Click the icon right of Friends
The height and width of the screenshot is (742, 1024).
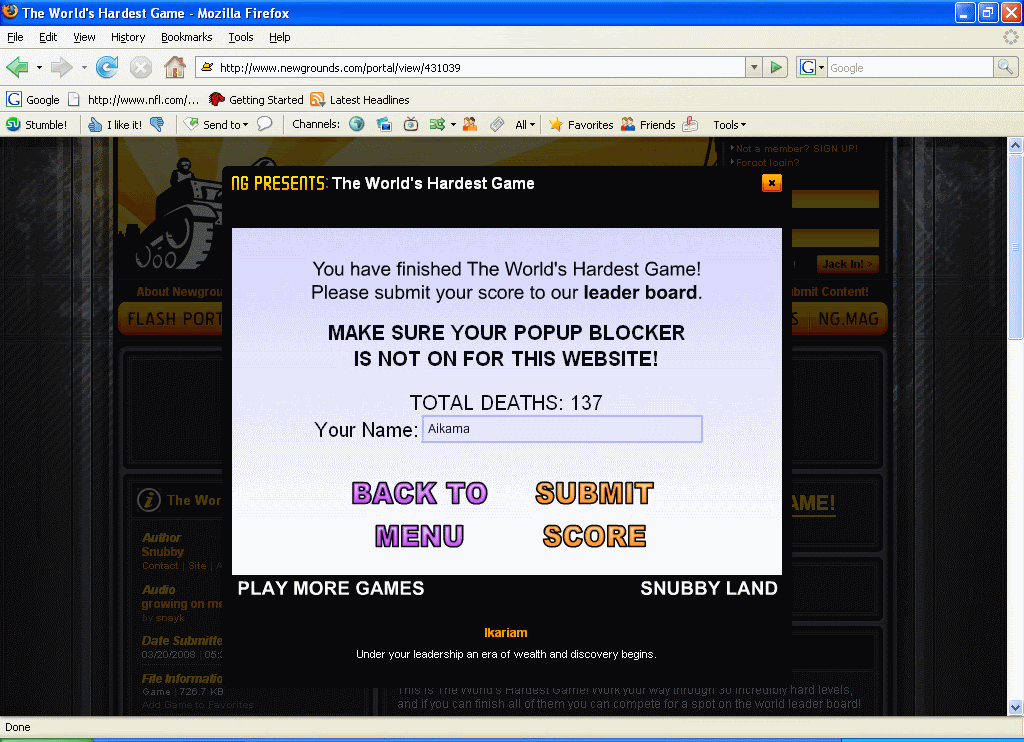point(690,124)
